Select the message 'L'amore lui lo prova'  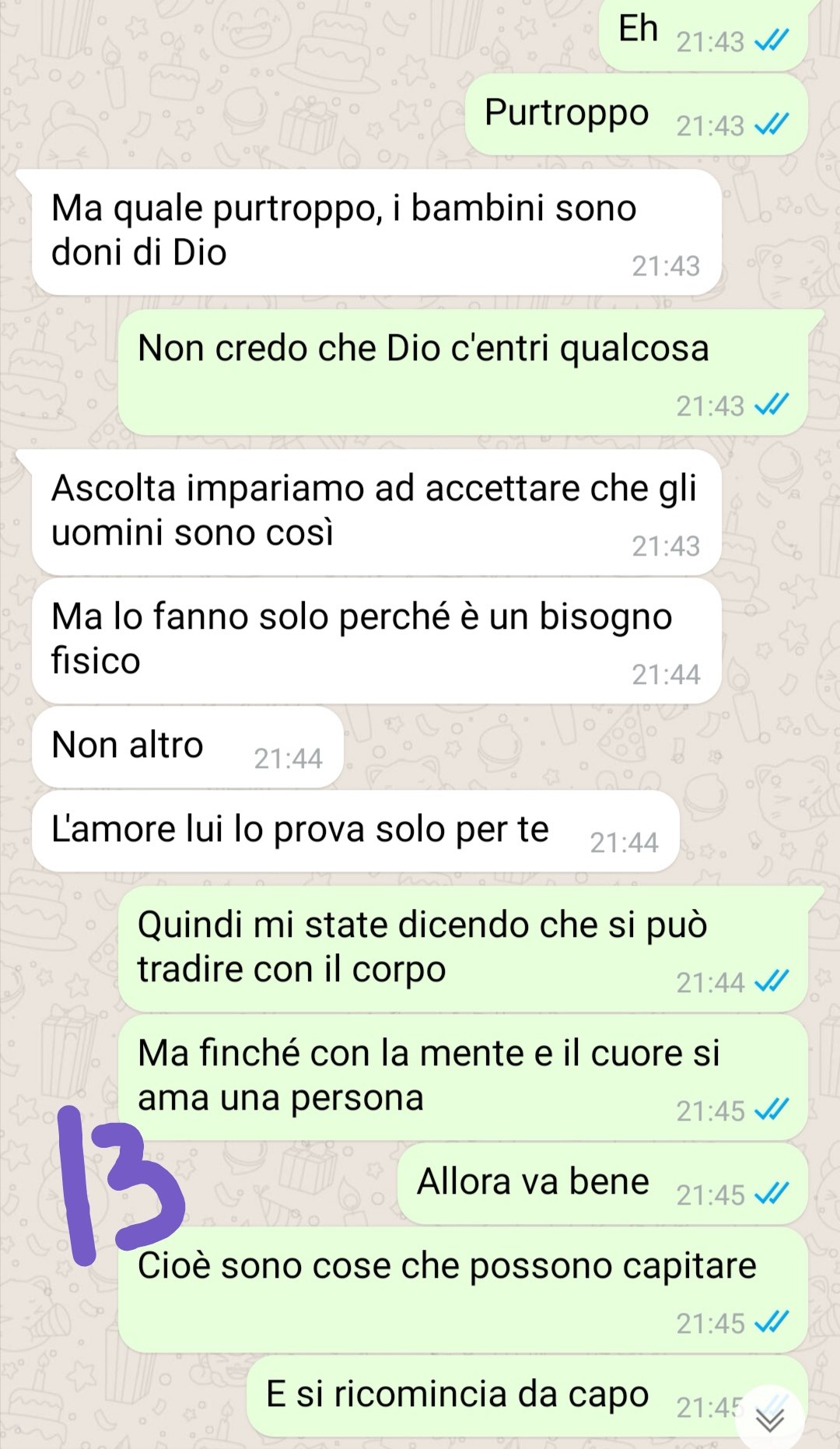pyautogui.click(x=355, y=831)
